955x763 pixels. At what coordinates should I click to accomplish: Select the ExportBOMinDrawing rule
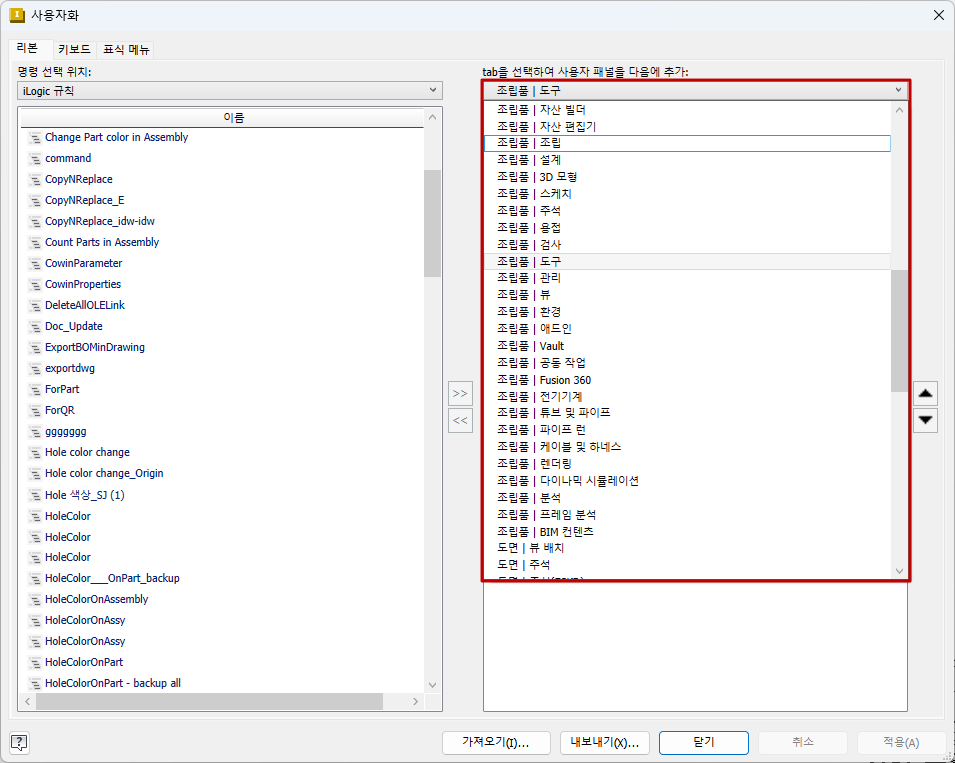(95, 347)
